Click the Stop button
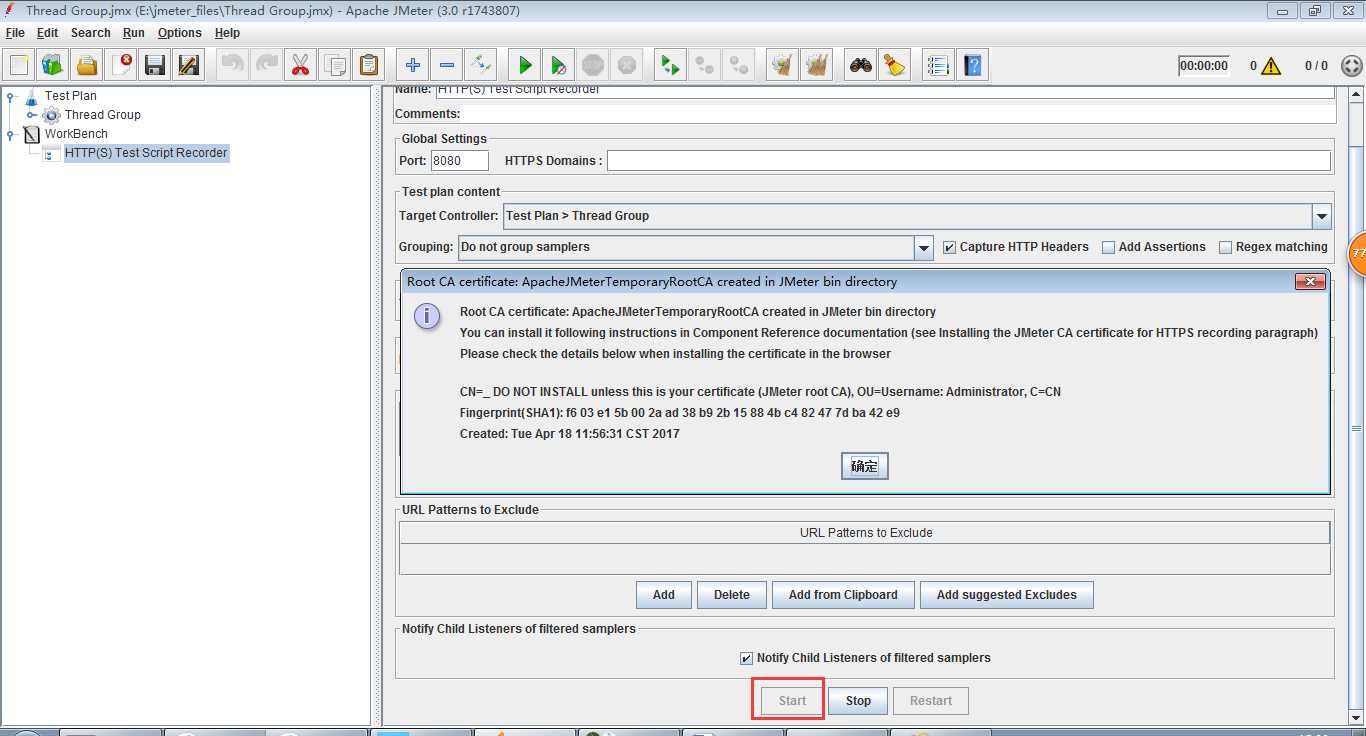Screen dimensions: 1366x736 pyautogui.click(x=858, y=701)
